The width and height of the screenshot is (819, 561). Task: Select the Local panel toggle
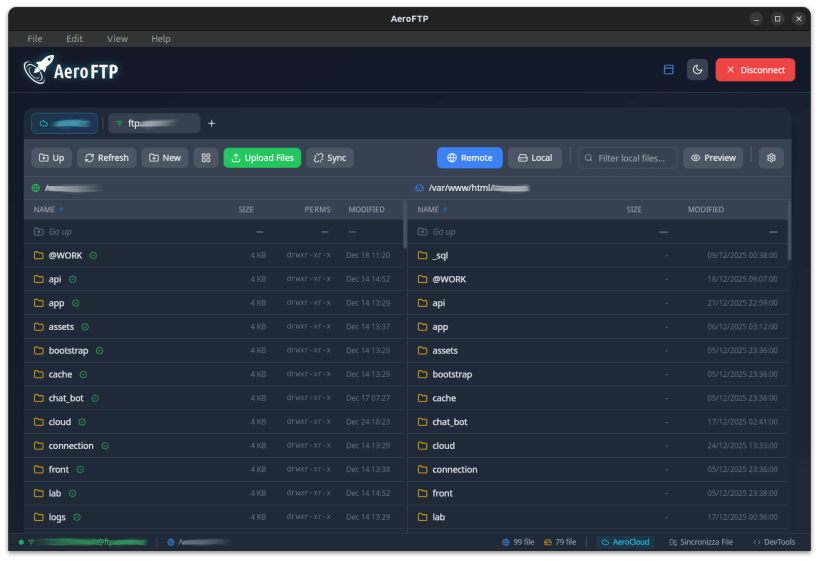[x=535, y=158]
